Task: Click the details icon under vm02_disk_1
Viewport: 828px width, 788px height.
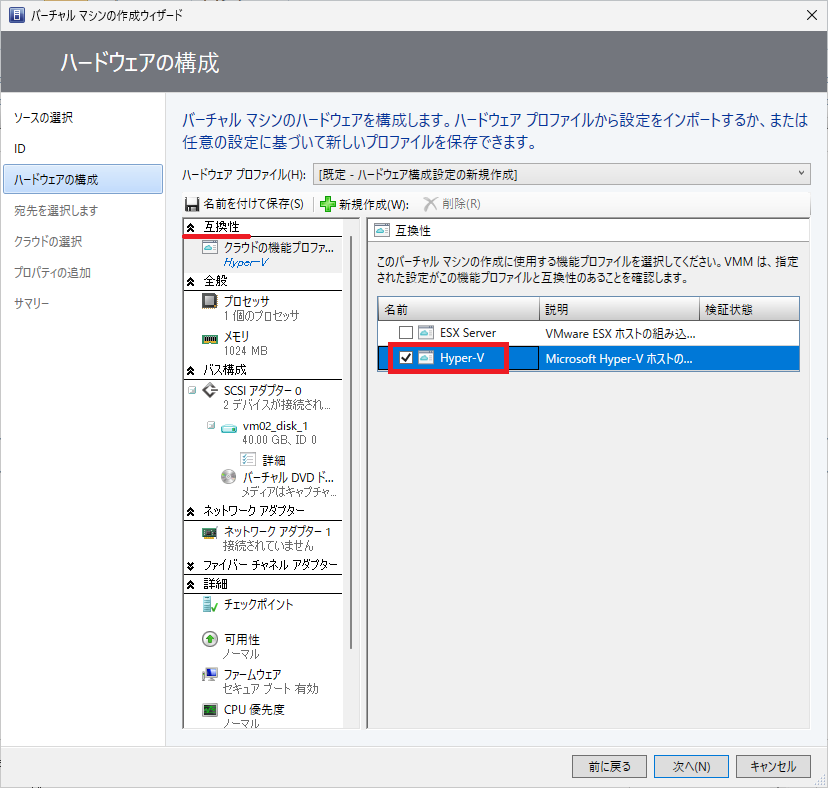Action: tap(248, 459)
